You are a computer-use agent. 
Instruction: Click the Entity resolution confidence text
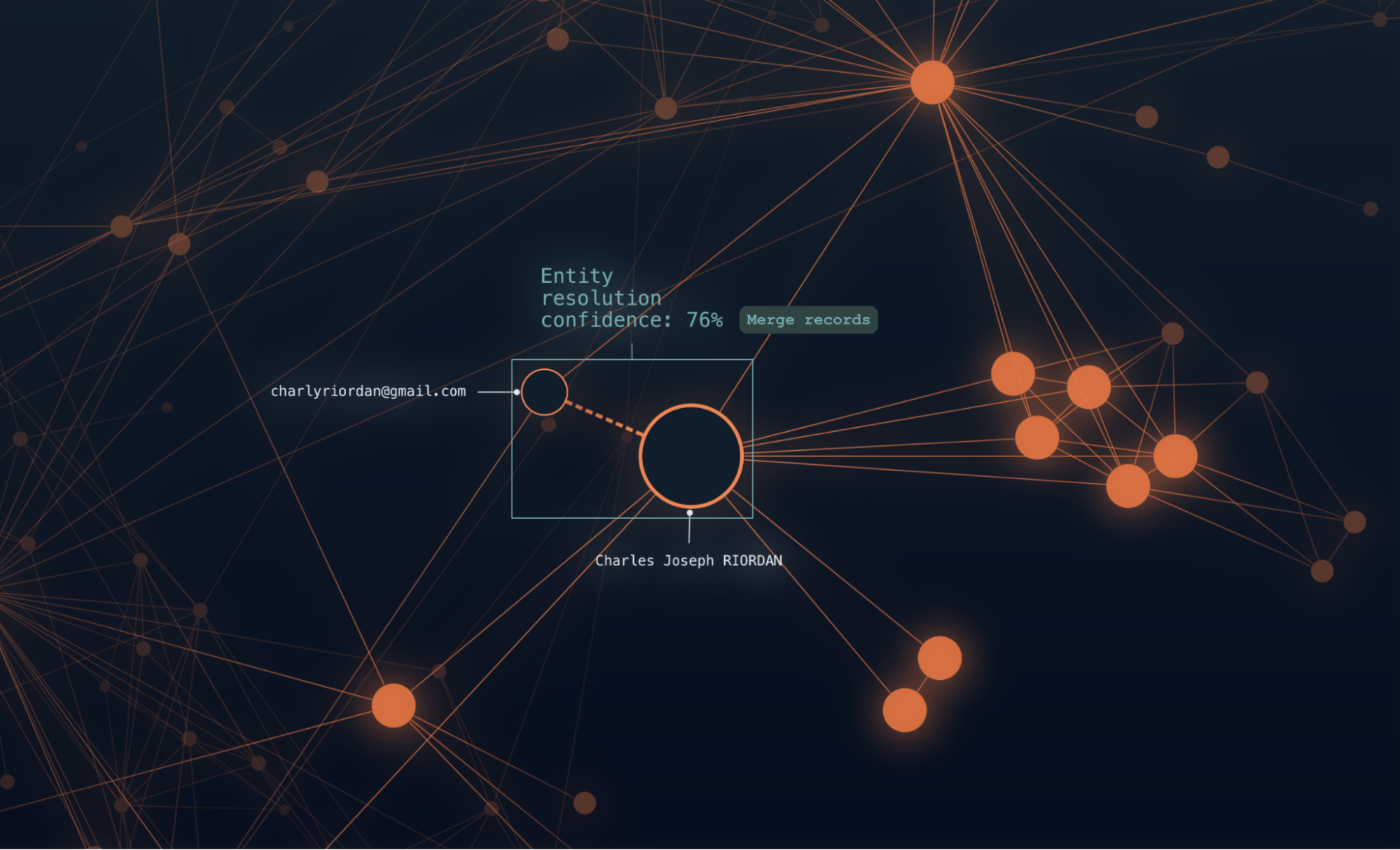(600, 297)
